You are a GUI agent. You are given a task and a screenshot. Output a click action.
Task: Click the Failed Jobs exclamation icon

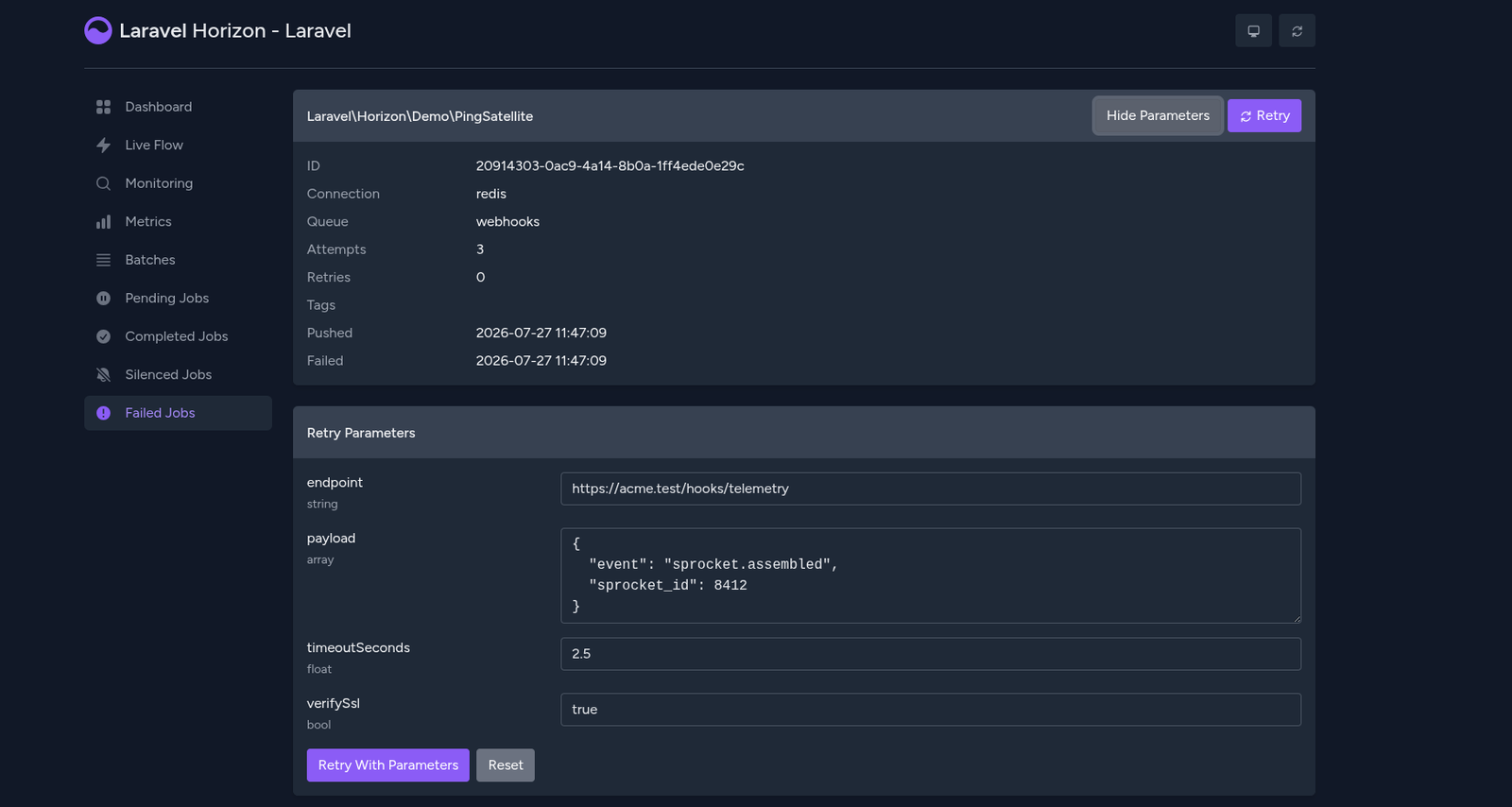point(103,413)
